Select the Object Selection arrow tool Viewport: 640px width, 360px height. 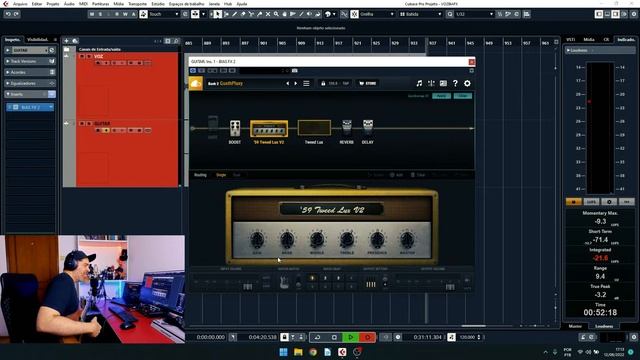pos(218,14)
